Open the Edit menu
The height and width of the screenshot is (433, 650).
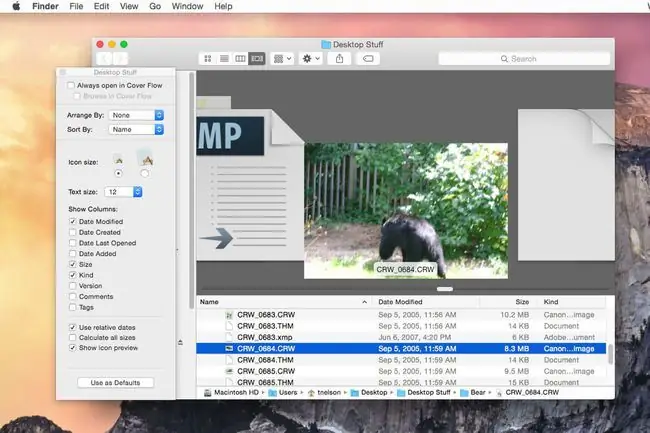click(x=101, y=6)
